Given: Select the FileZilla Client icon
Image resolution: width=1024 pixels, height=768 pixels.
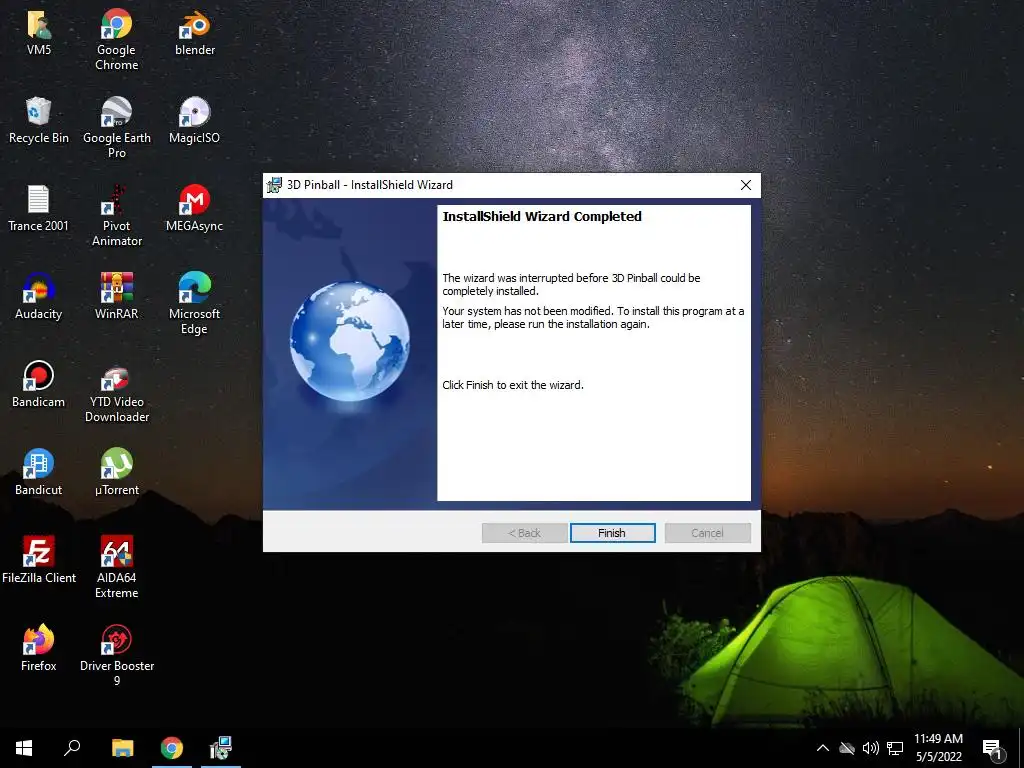Looking at the screenshot, I should click(39, 562).
